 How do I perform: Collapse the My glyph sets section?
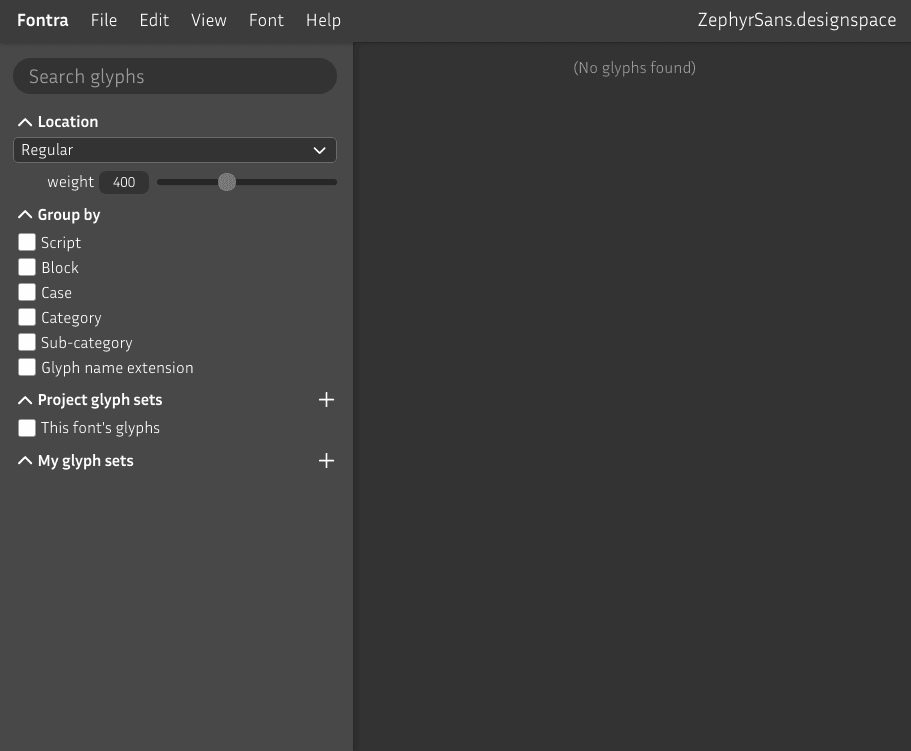(x=25, y=460)
